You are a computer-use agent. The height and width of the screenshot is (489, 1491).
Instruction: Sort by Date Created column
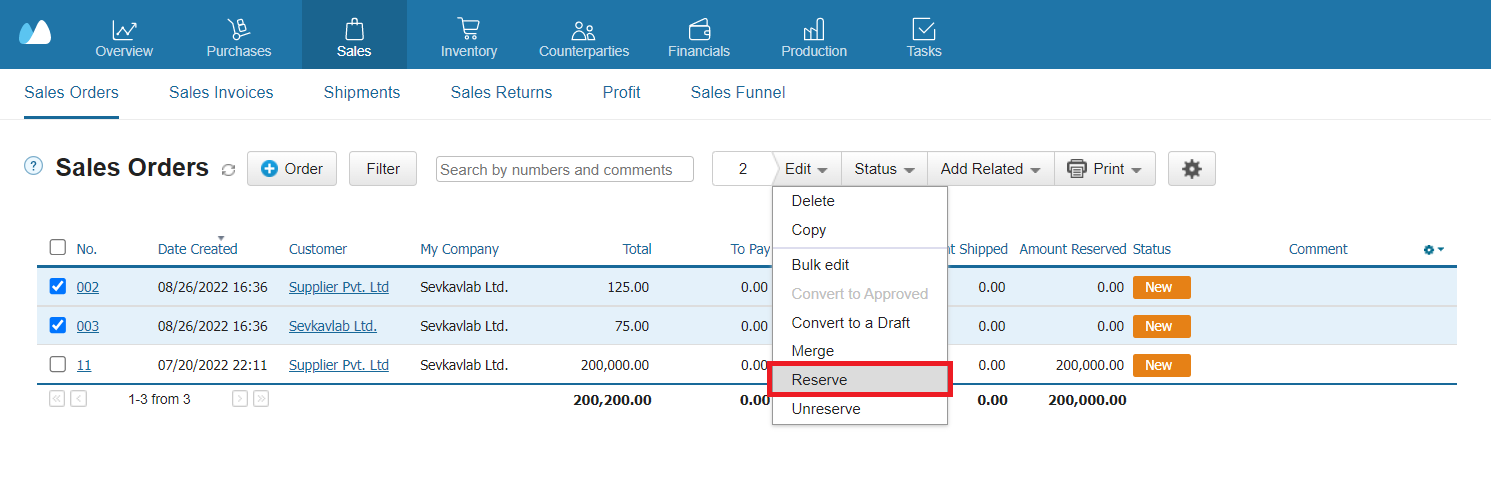click(x=198, y=249)
